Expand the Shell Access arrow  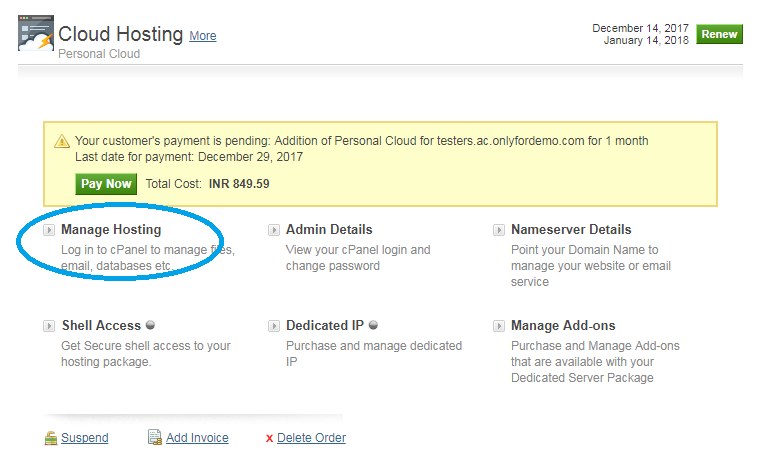49,326
